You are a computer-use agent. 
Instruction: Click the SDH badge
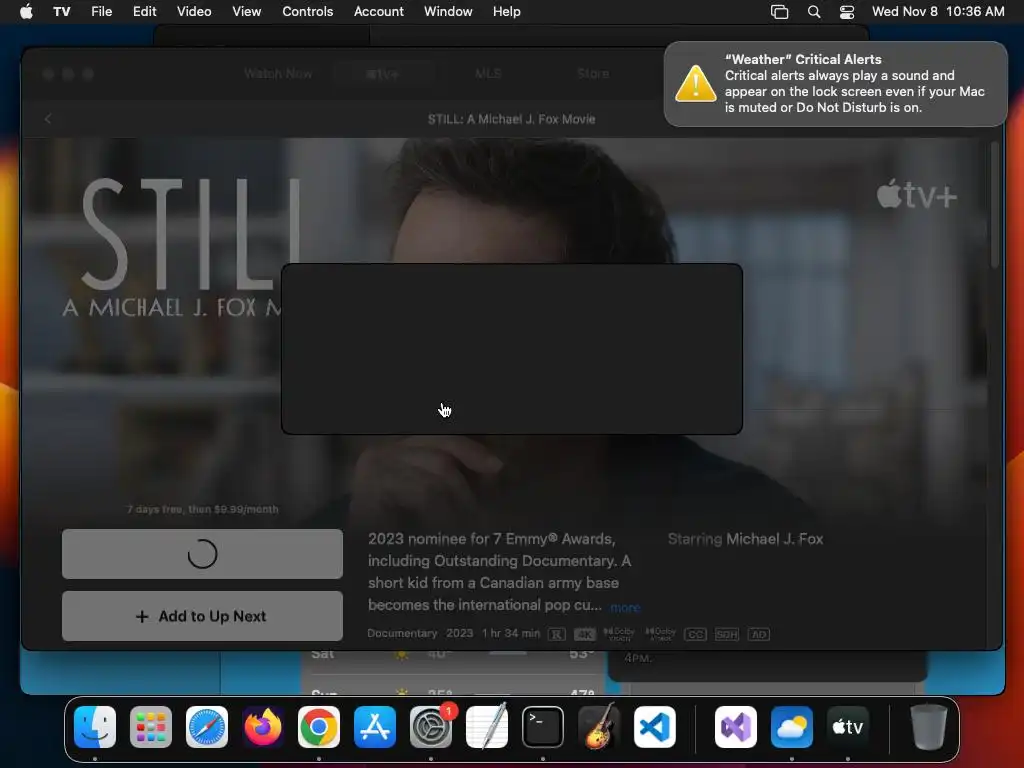pos(726,634)
